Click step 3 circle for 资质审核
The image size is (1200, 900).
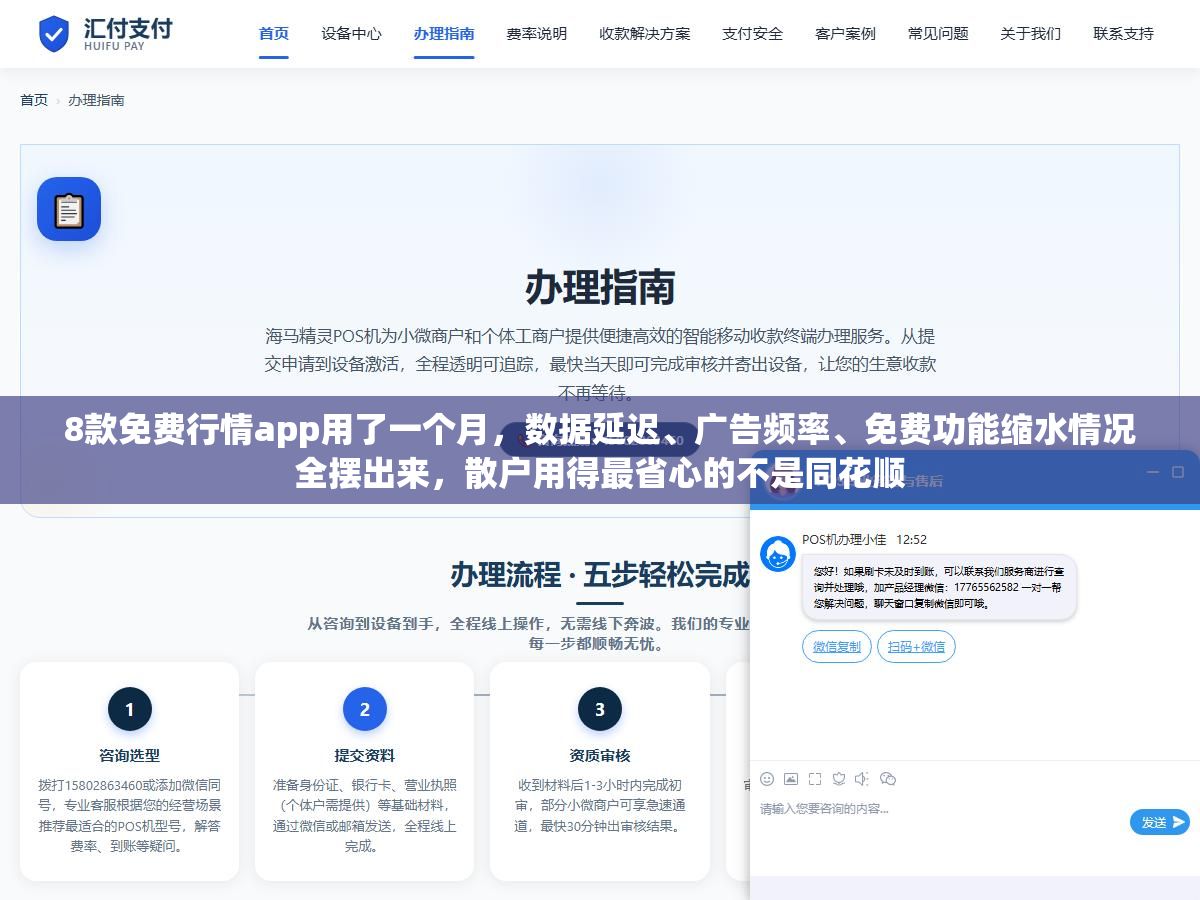click(599, 710)
